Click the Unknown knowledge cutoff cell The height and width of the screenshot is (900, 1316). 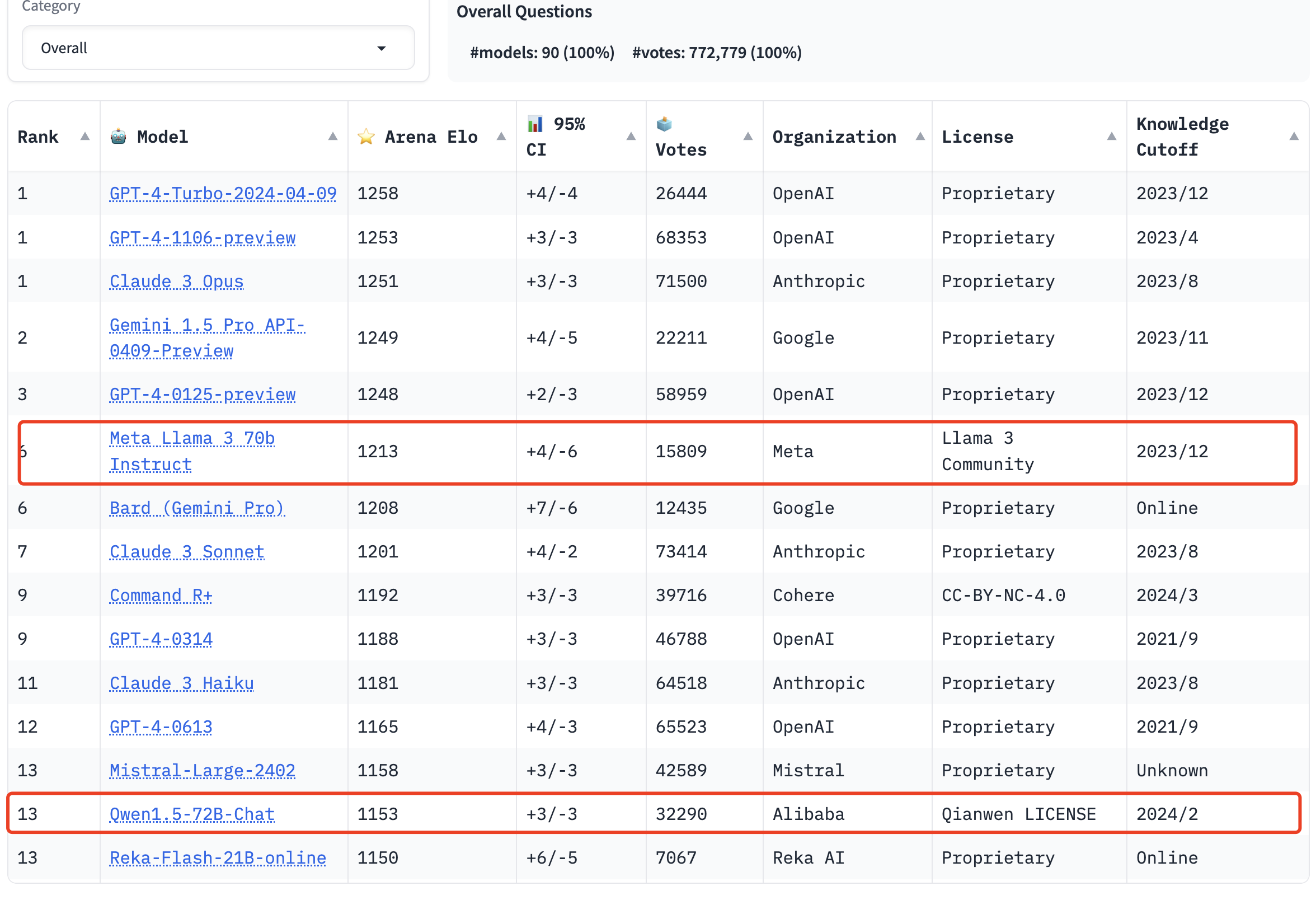(1172, 771)
